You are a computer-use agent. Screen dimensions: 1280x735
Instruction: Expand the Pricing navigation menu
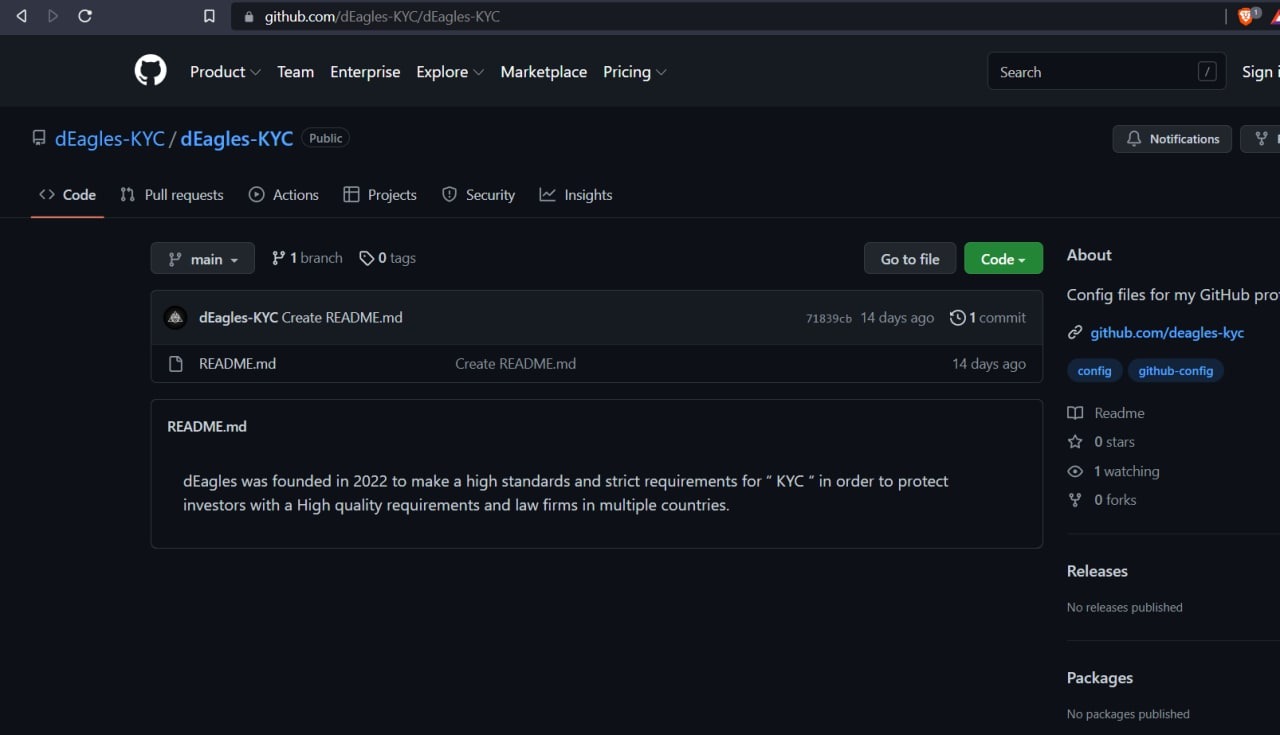coord(635,72)
